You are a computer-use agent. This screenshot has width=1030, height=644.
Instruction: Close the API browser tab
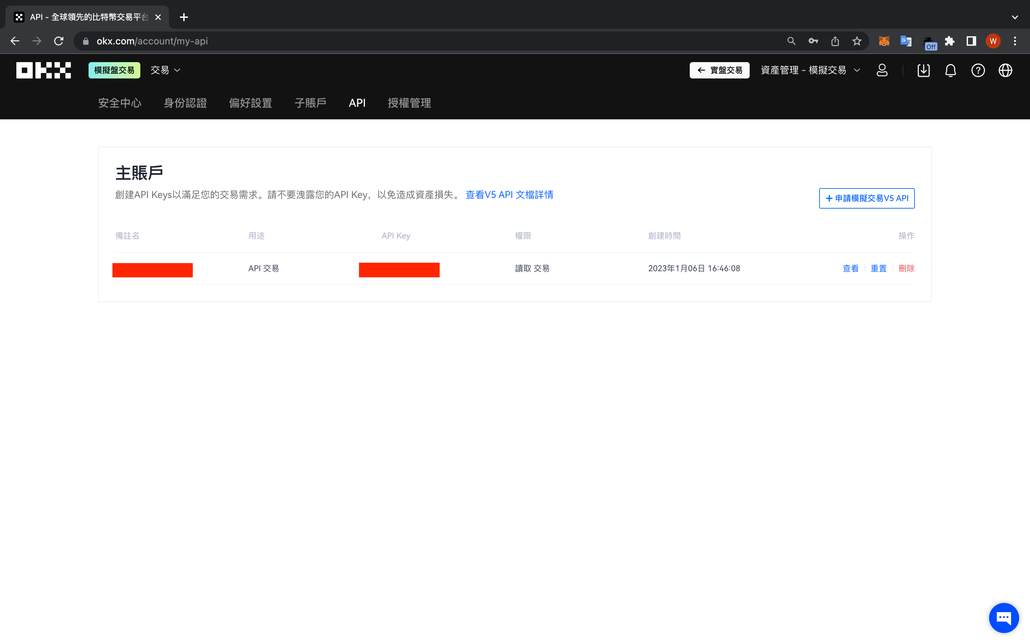pos(158,17)
